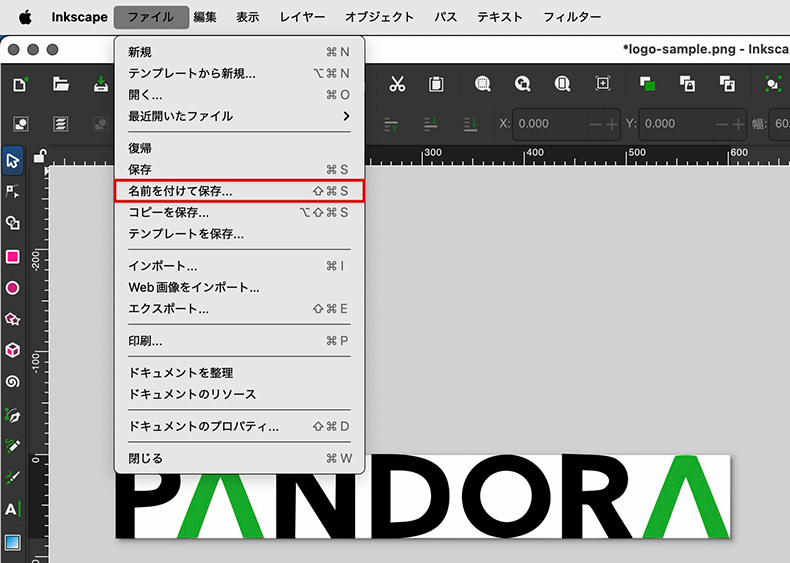
Task: Click the unlink clone icon with open padlock
Action: point(727,84)
